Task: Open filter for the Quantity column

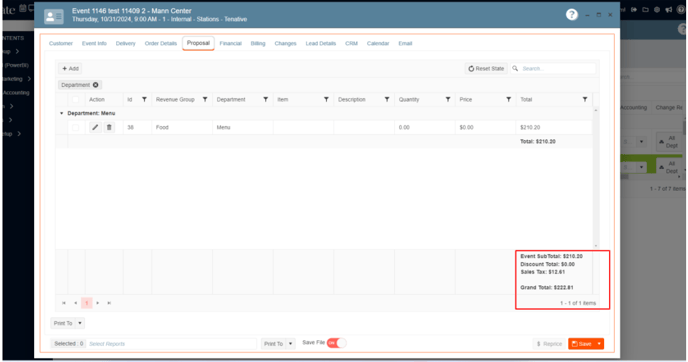Action: (448, 100)
